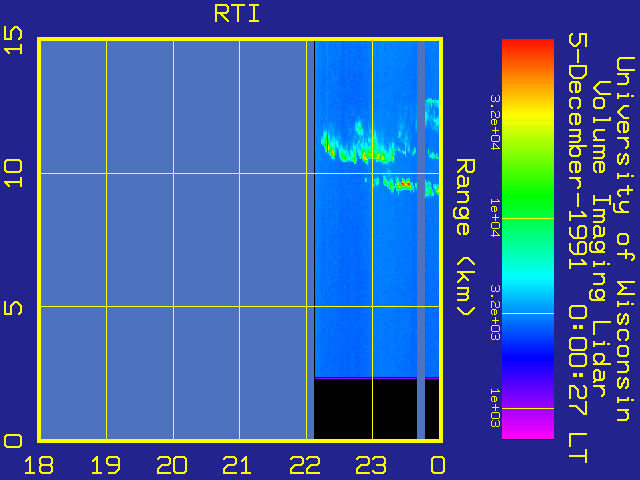Click the 0 km range axis label
Viewport: 640px width, 480px height.
13,441
